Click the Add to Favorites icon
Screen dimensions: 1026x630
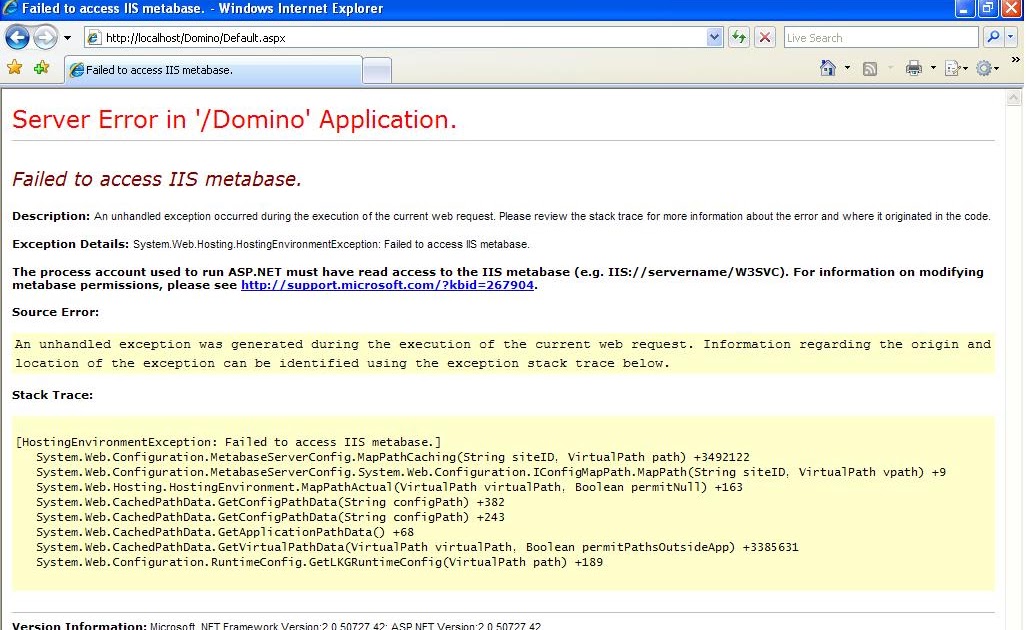(41, 67)
